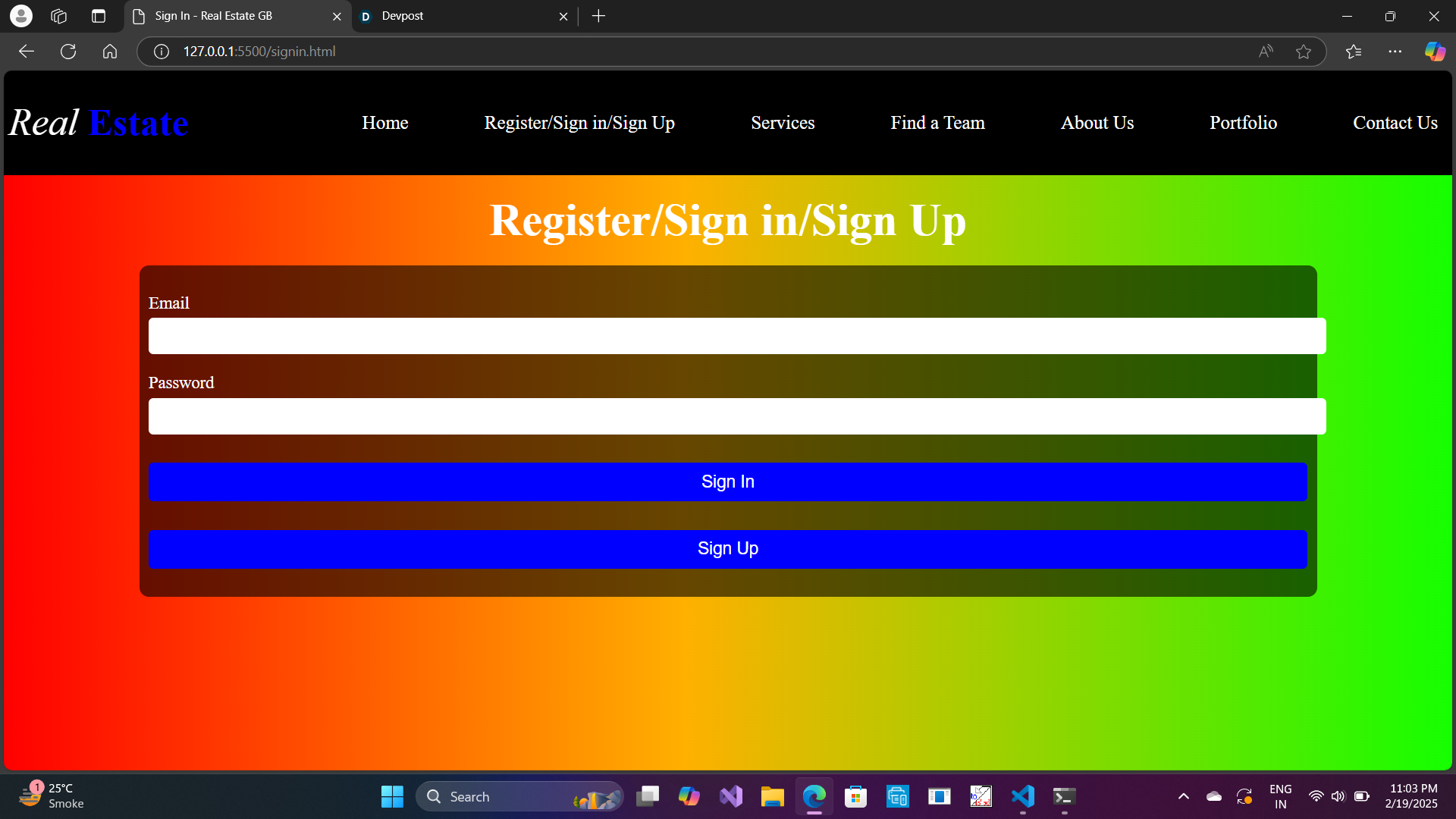Open the Find a Team link
This screenshot has height=819, width=1456.
(937, 123)
